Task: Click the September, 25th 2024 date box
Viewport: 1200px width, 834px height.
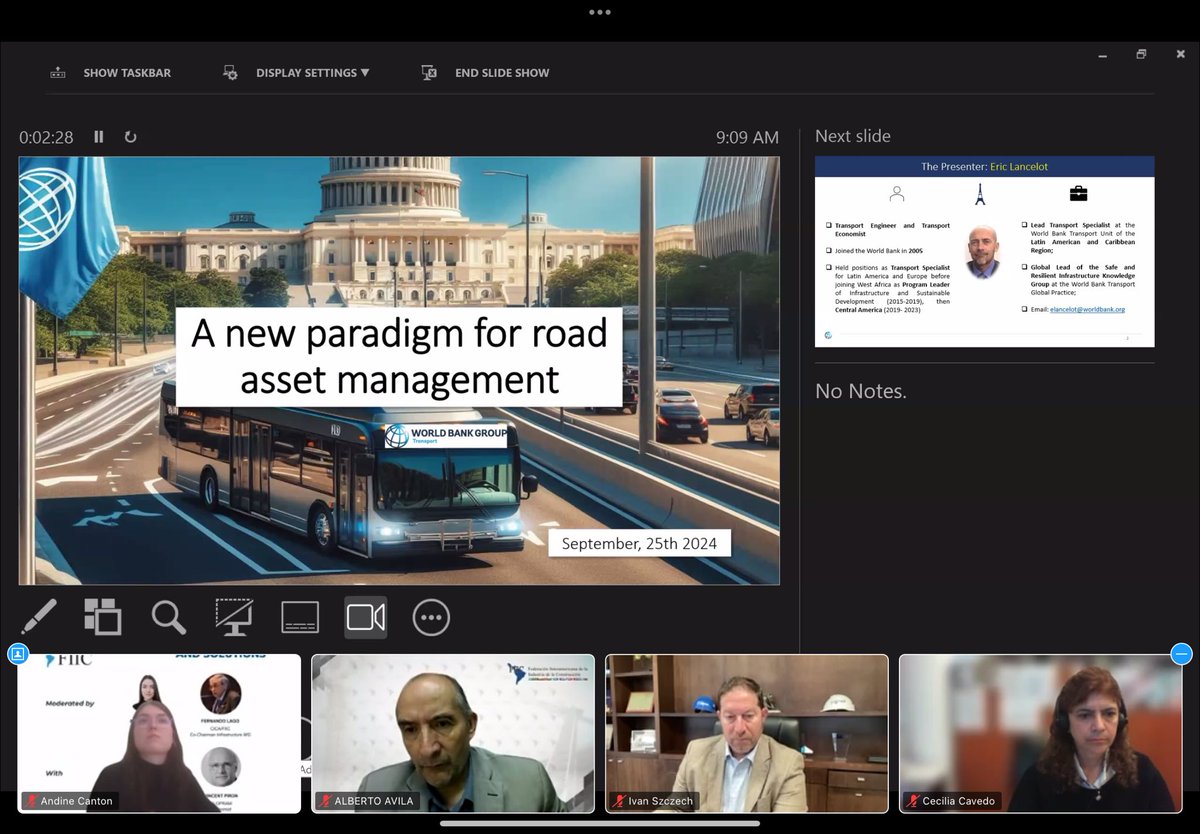Action: (x=640, y=544)
